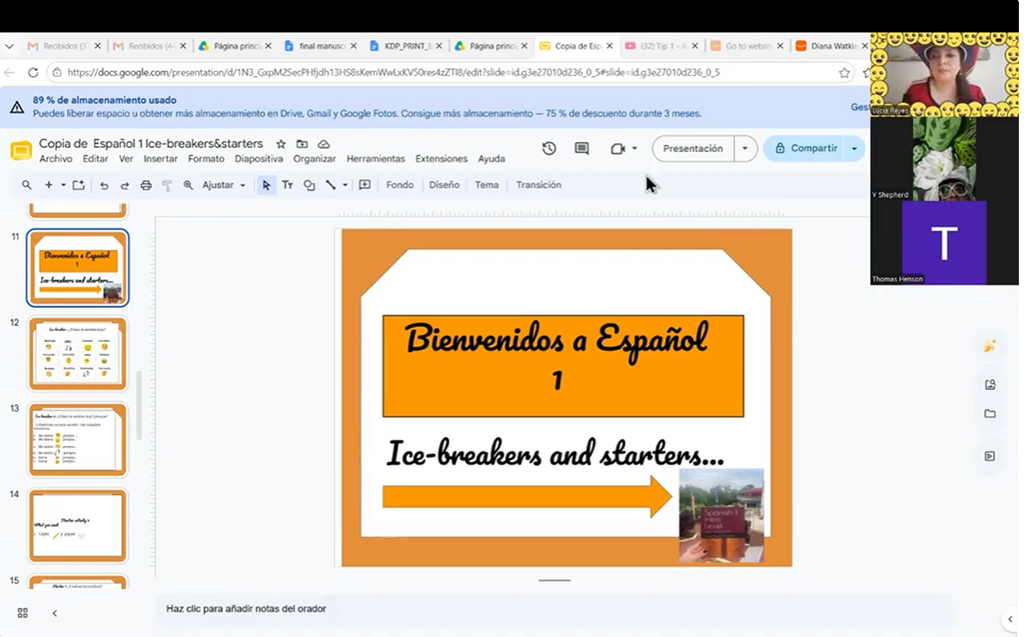Click the Tema theme button

[487, 185]
